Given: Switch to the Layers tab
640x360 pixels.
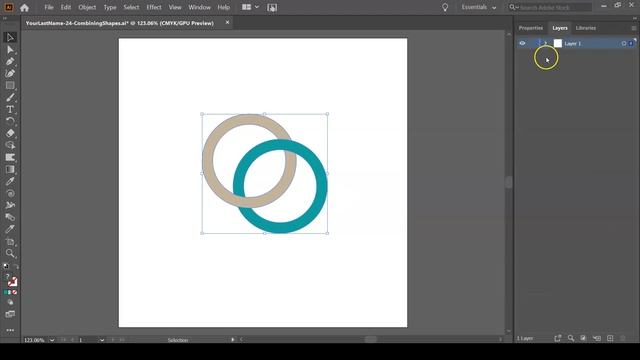Looking at the screenshot, I should coord(560,28).
